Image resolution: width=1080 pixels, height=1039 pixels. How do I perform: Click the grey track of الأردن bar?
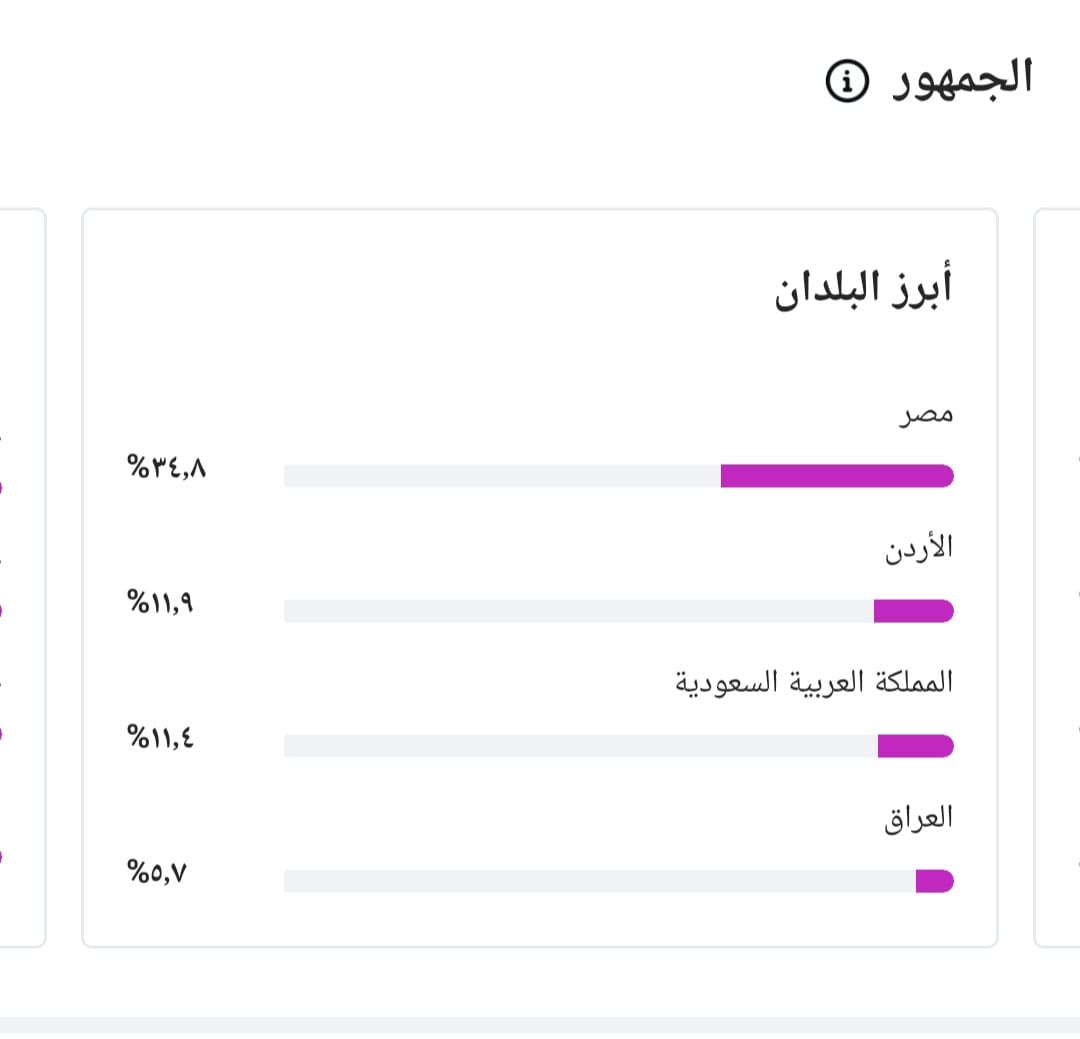pyautogui.click(x=579, y=611)
